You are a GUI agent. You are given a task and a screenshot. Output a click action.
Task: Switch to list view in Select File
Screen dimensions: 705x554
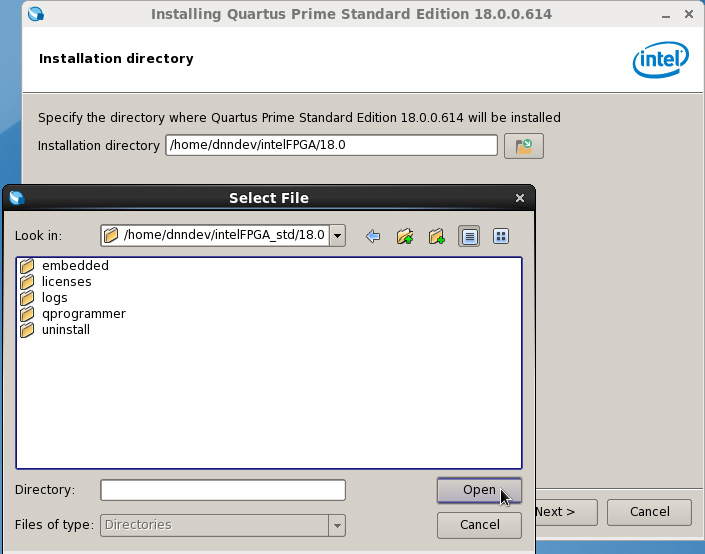(469, 236)
